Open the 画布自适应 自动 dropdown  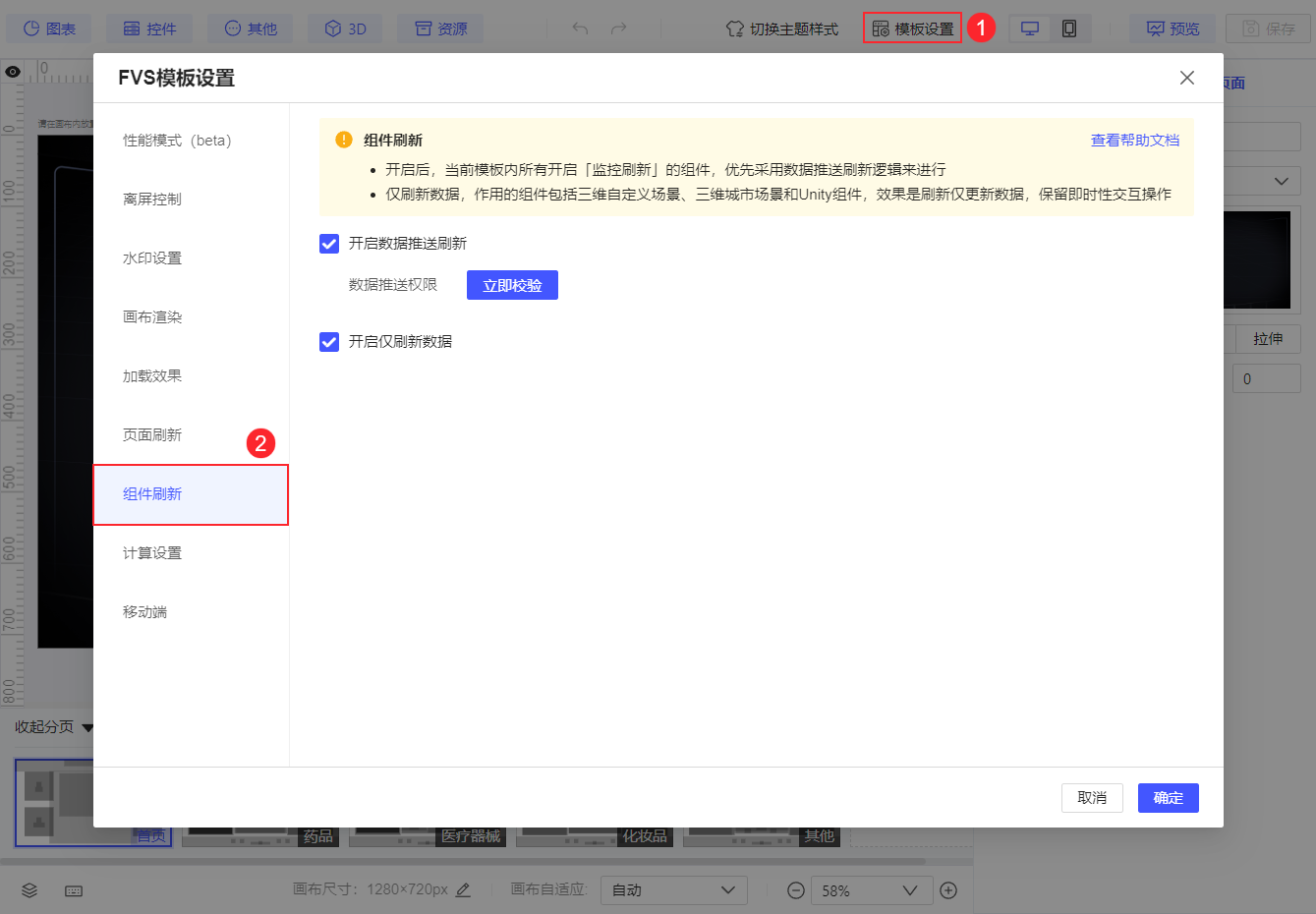pos(674,890)
